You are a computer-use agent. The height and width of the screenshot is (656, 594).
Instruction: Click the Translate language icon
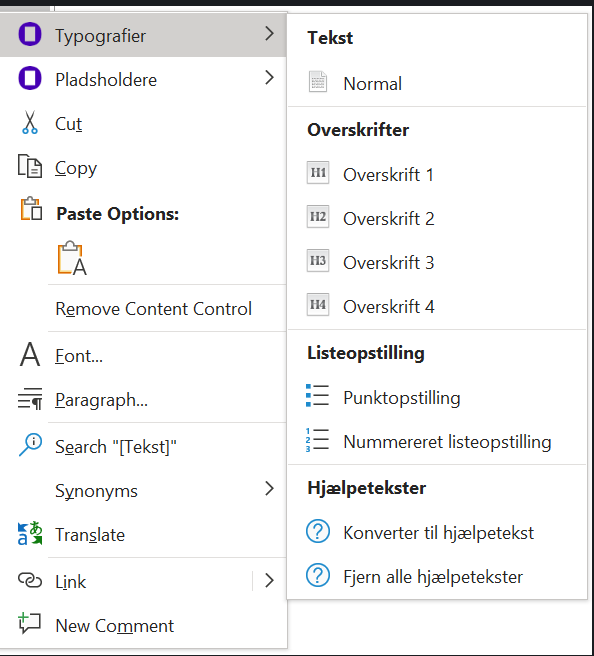click(30, 533)
